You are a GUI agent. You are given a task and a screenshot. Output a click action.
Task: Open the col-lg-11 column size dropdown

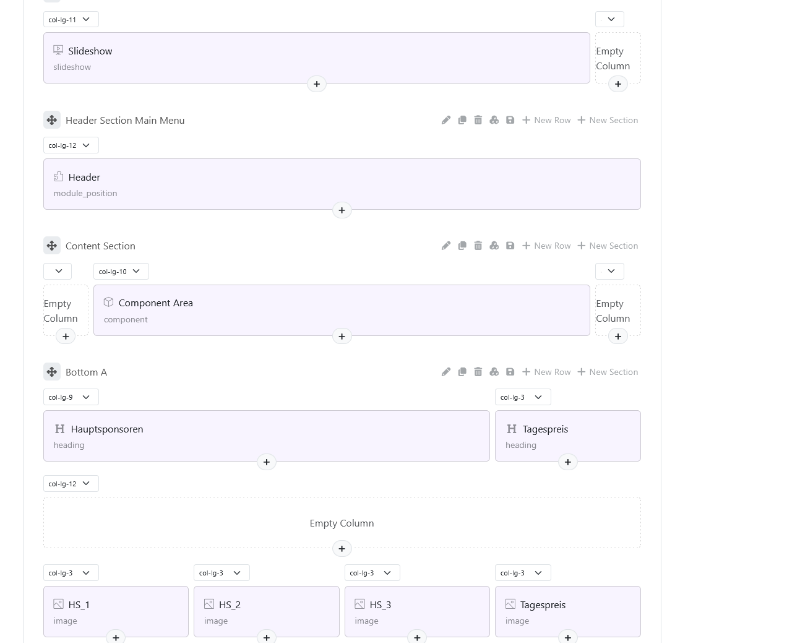pos(71,19)
